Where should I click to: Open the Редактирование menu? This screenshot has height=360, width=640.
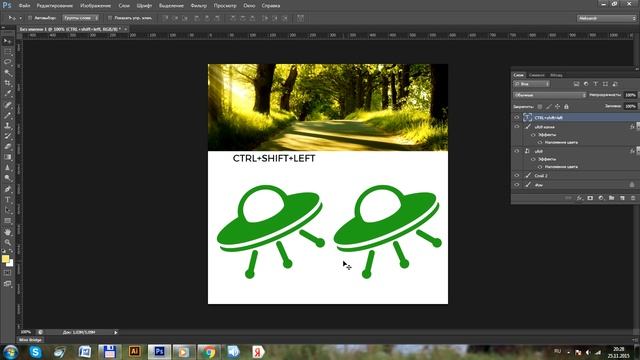click(55, 6)
